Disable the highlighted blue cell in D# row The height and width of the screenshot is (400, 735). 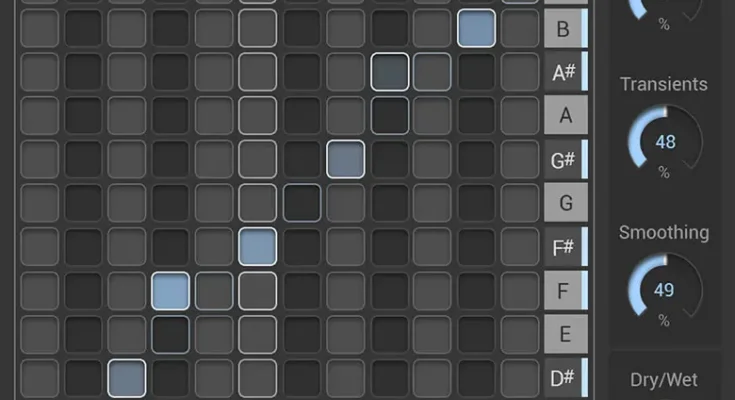tap(127, 378)
